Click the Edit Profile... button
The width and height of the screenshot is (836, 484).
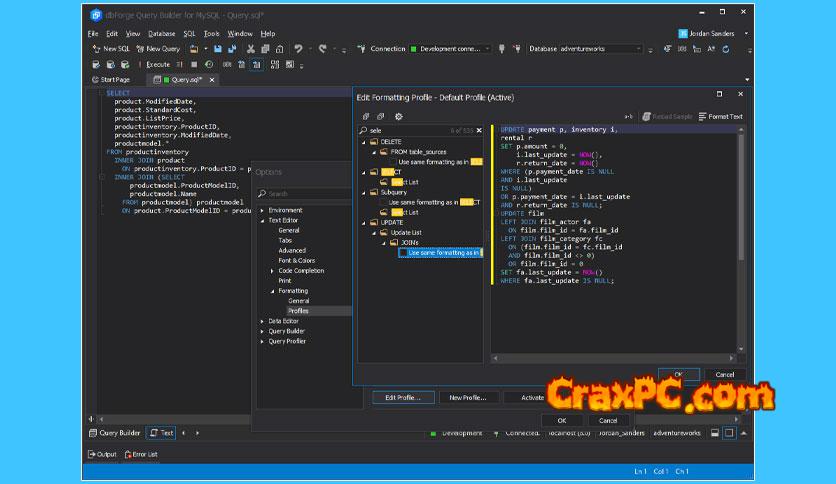[402, 397]
